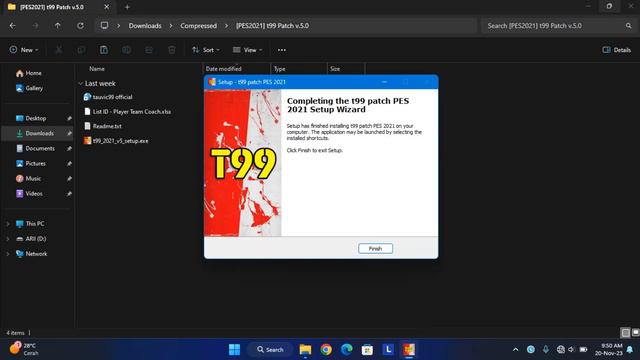This screenshot has width=640, height=360.
Task: Switch to large thumbnails view icon
Action: (635, 333)
